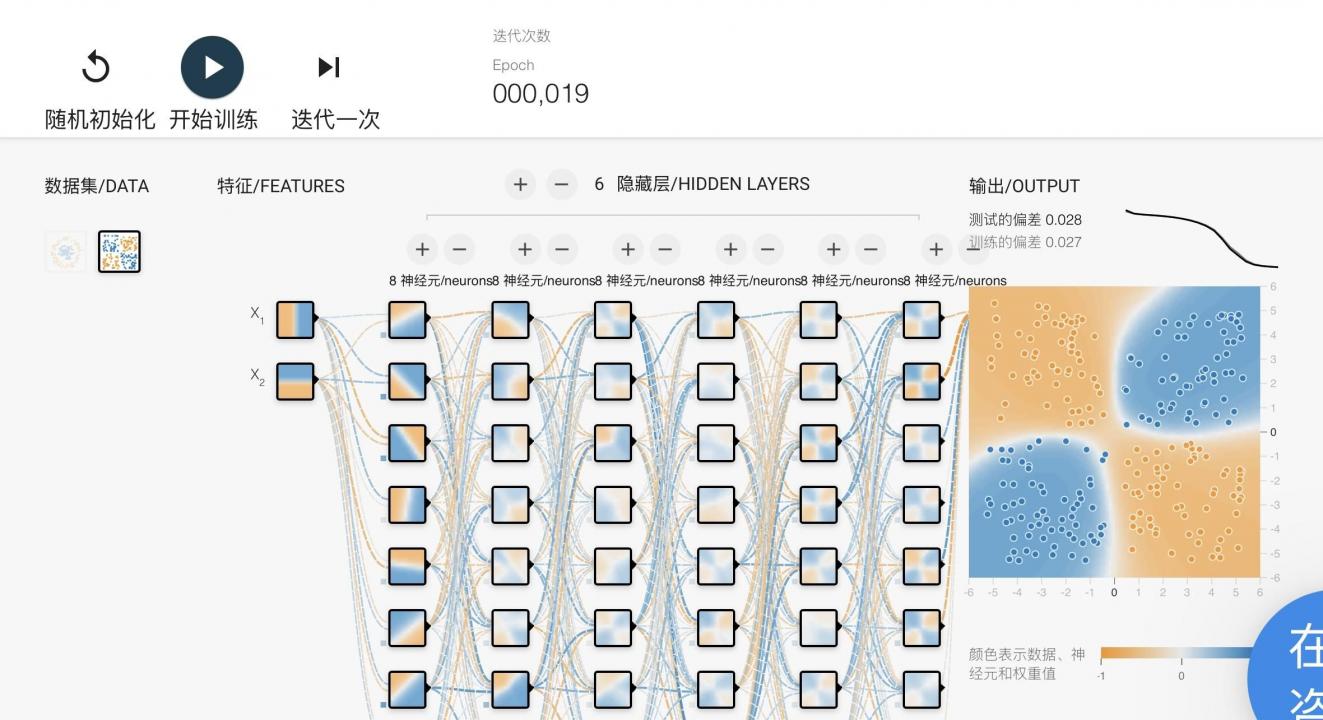The width and height of the screenshot is (1323, 720).
Task: Remove a neuron from fourth hidden layer
Action: pyautogui.click(x=767, y=249)
